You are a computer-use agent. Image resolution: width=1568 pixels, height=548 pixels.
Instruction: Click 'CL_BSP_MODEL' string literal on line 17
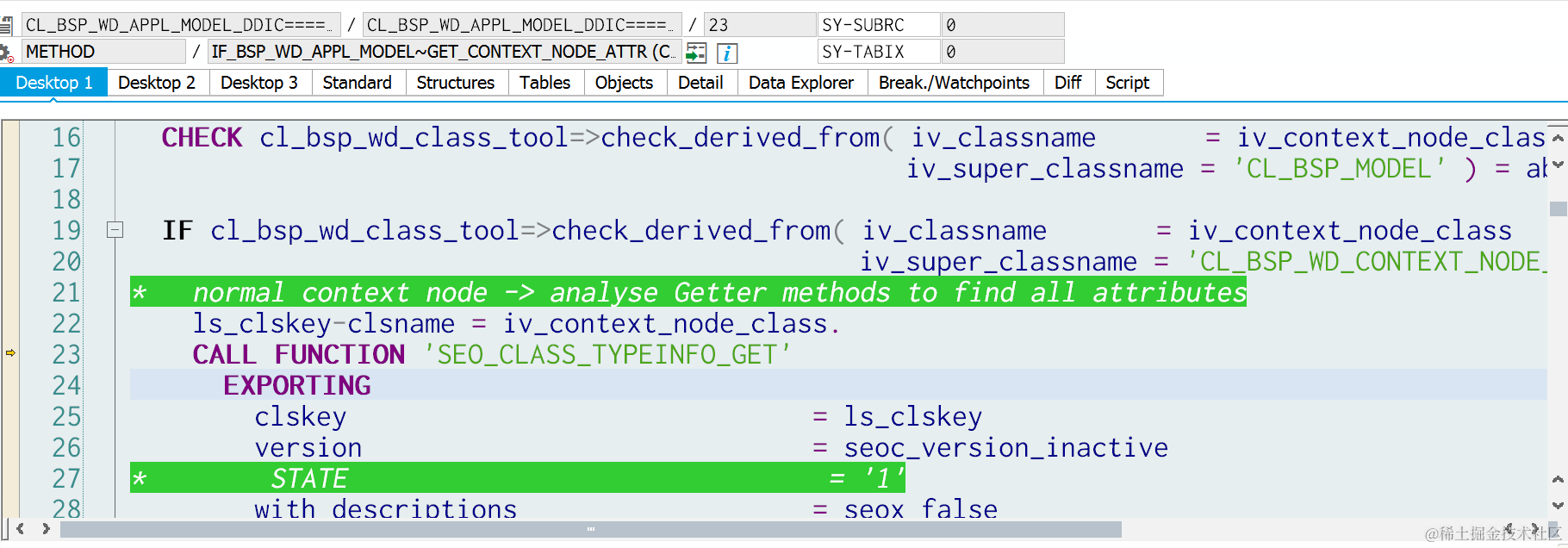point(1339,168)
